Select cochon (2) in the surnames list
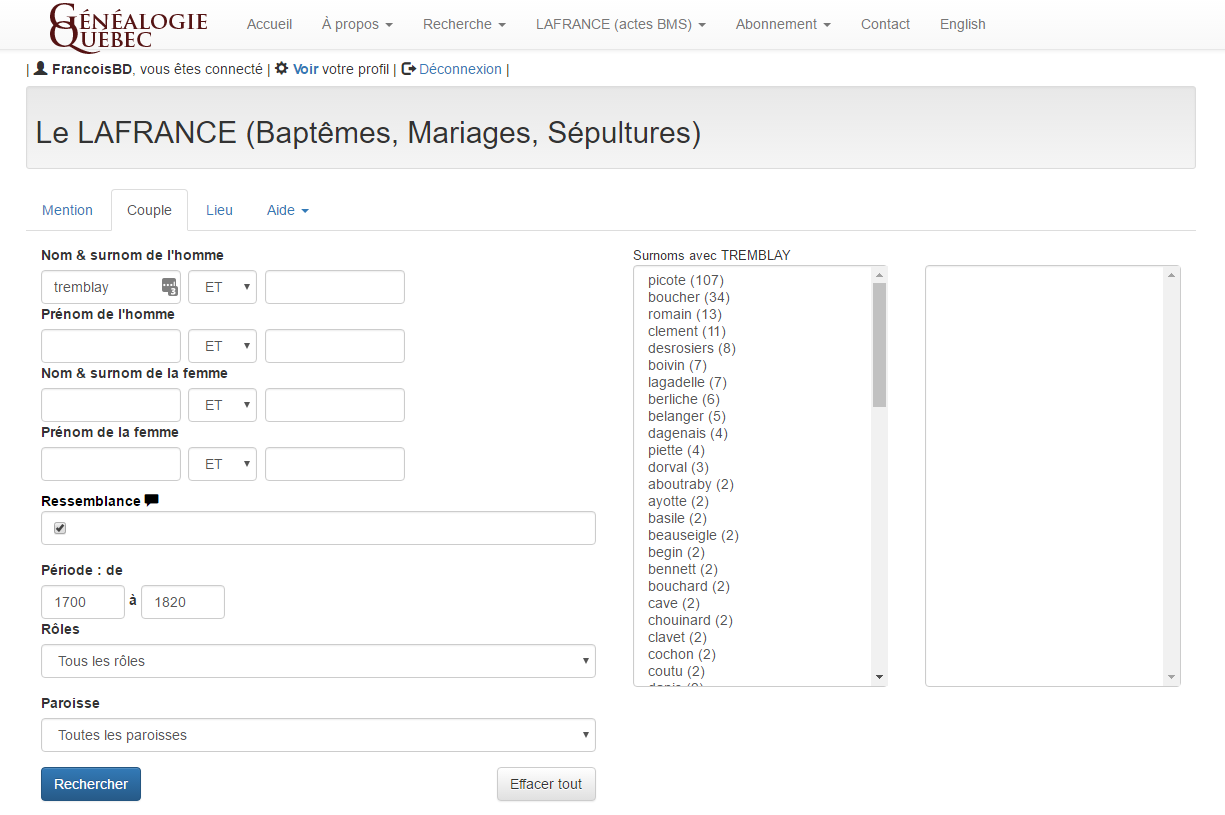The height and width of the screenshot is (815, 1225). pos(682,654)
